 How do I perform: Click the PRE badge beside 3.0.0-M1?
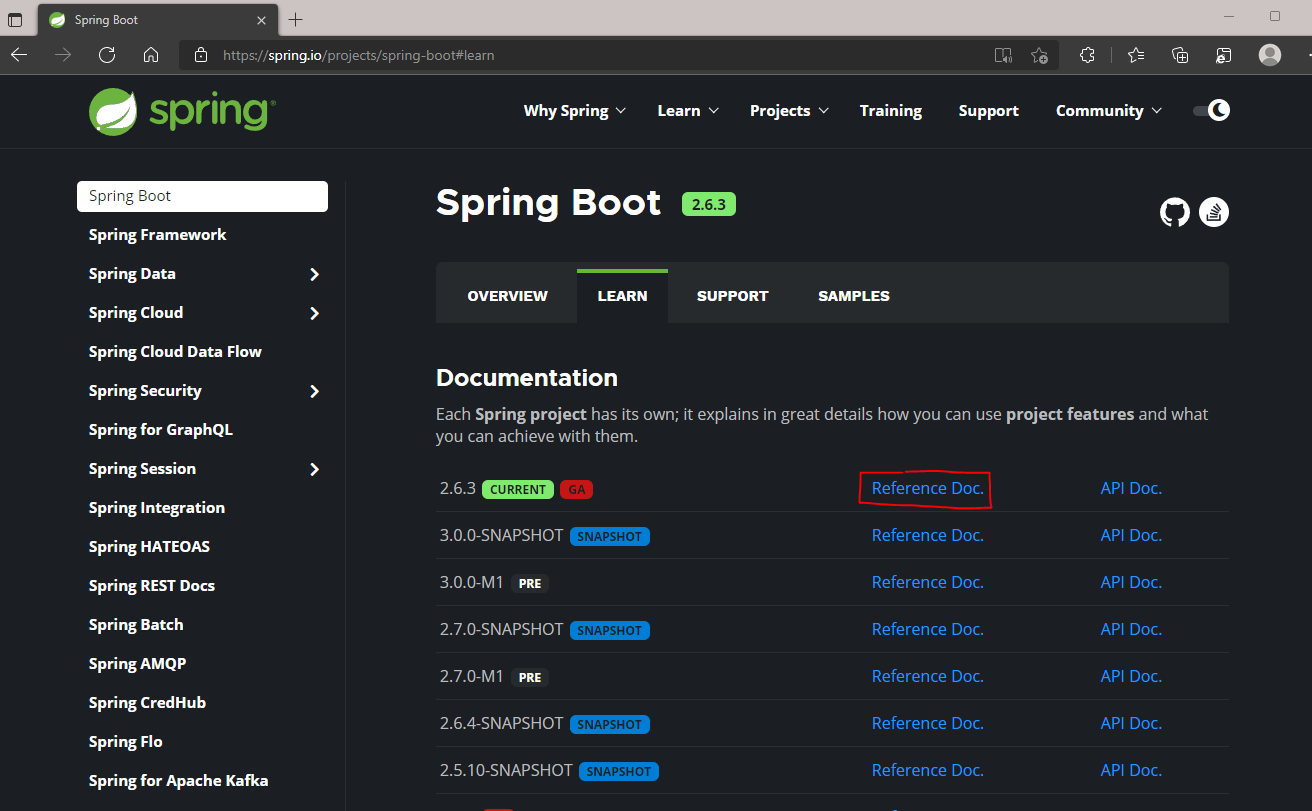tap(530, 584)
